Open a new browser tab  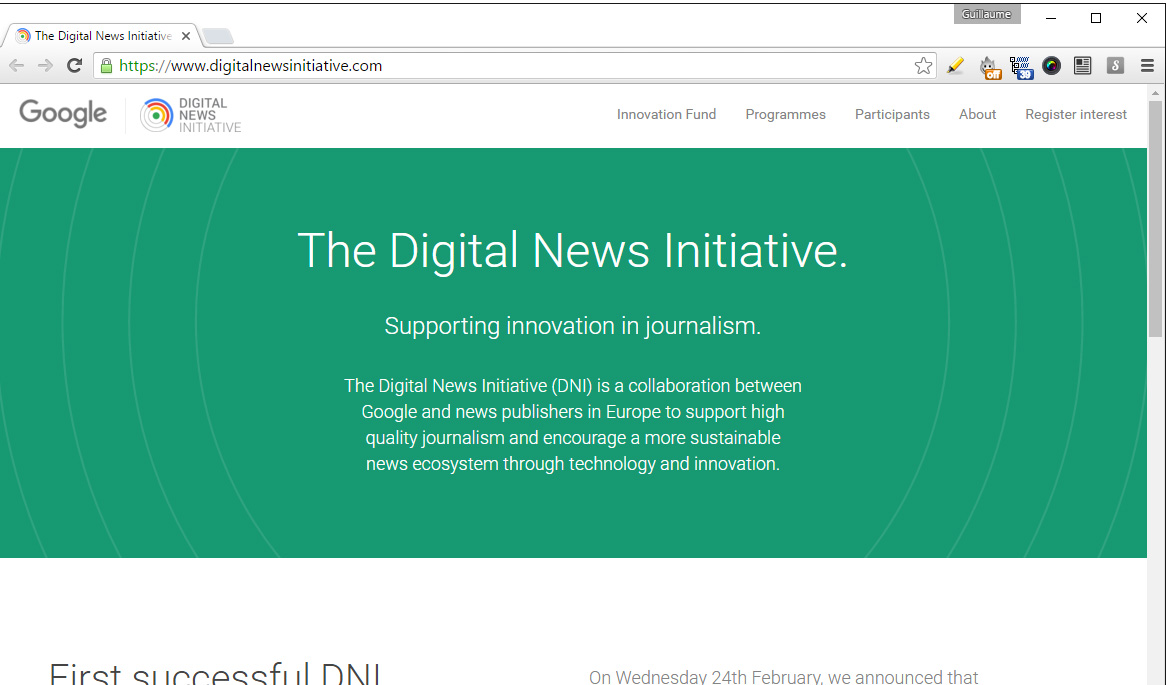(218, 36)
